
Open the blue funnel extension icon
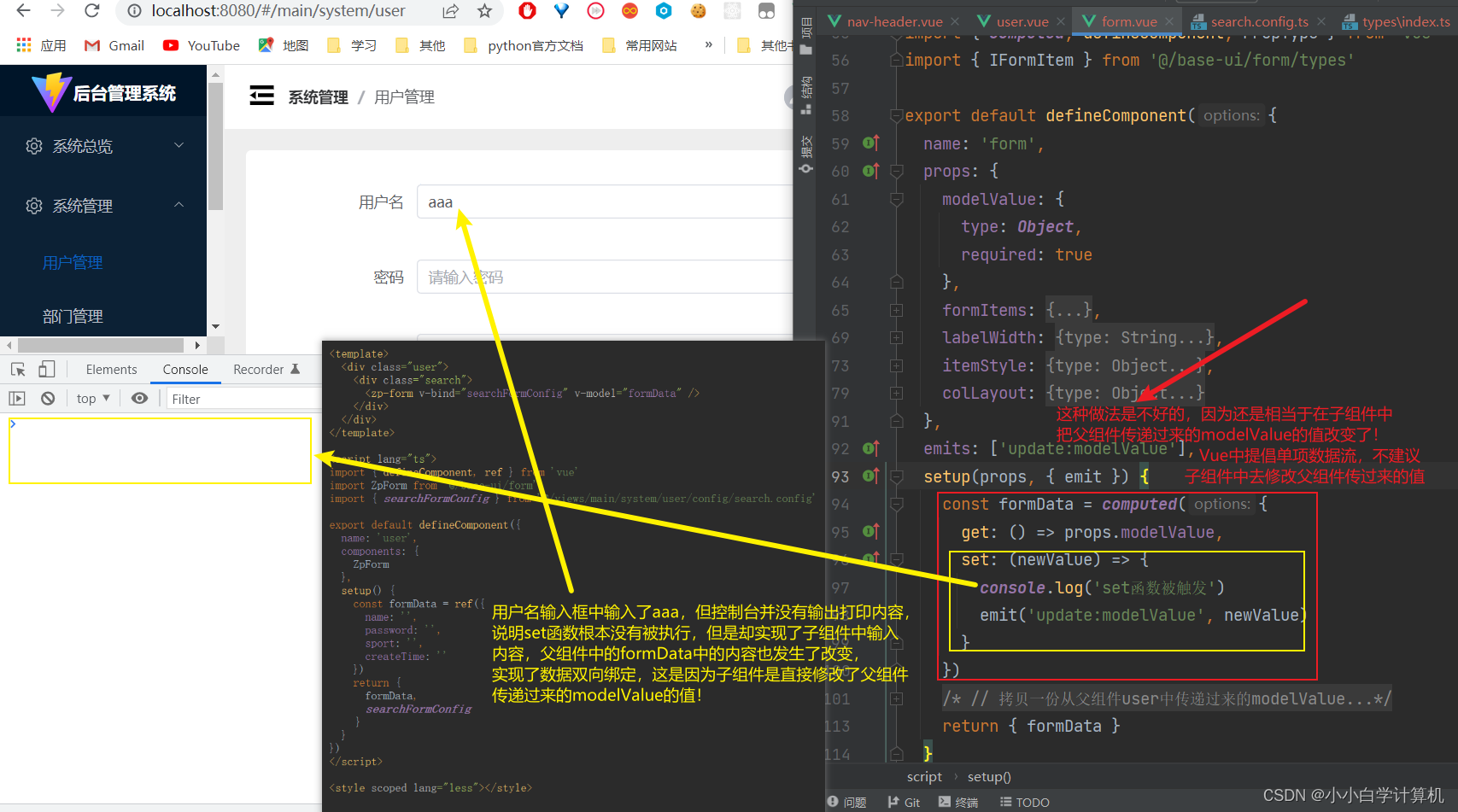(x=561, y=11)
